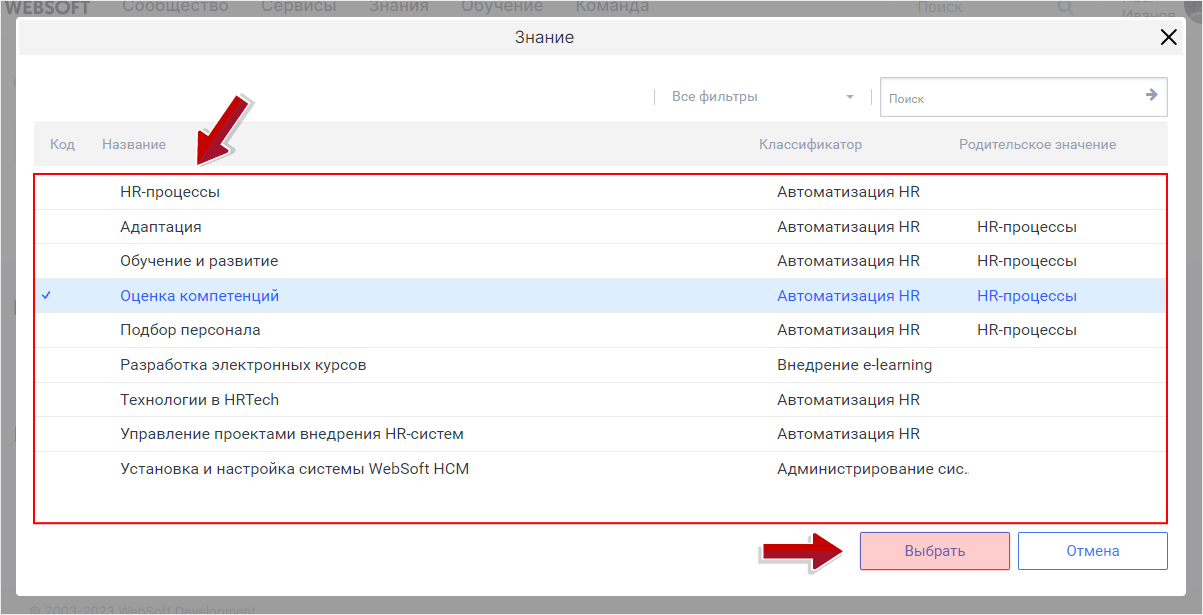The image size is (1203, 615).
Task: Open the Знания menu
Action: 399,6
